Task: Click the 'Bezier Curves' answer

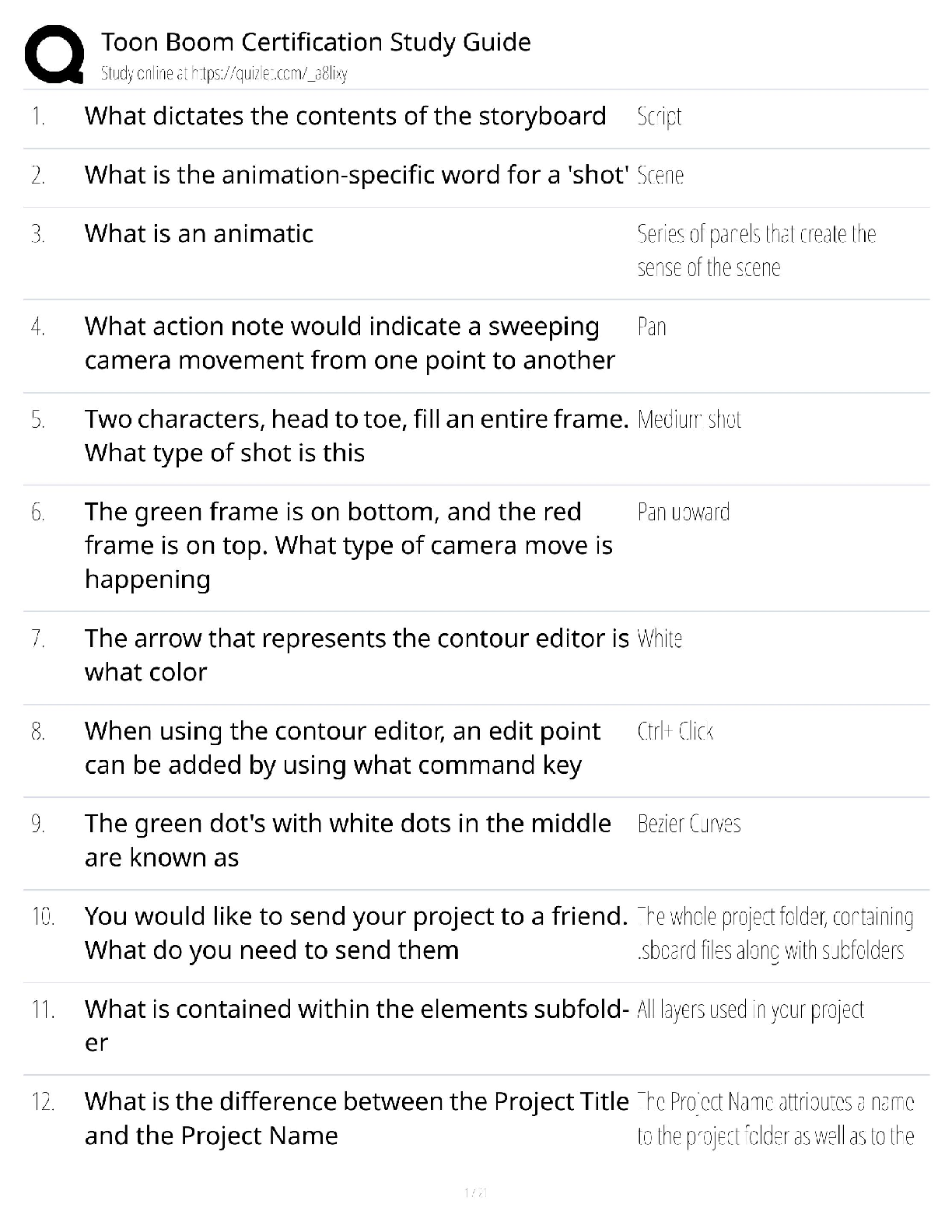Action: (x=688, y=824)
